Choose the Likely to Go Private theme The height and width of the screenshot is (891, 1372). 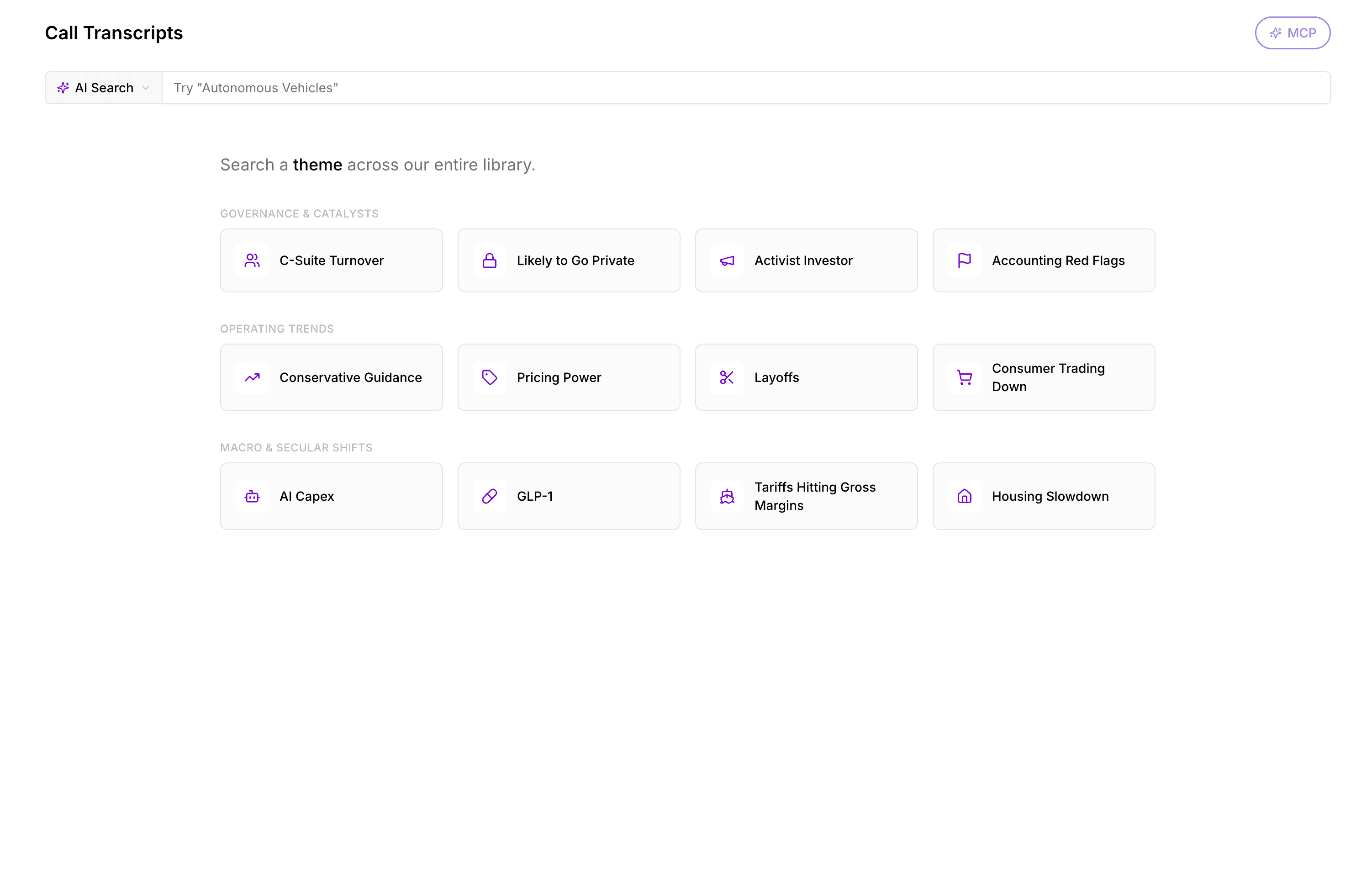pos(569,260)
